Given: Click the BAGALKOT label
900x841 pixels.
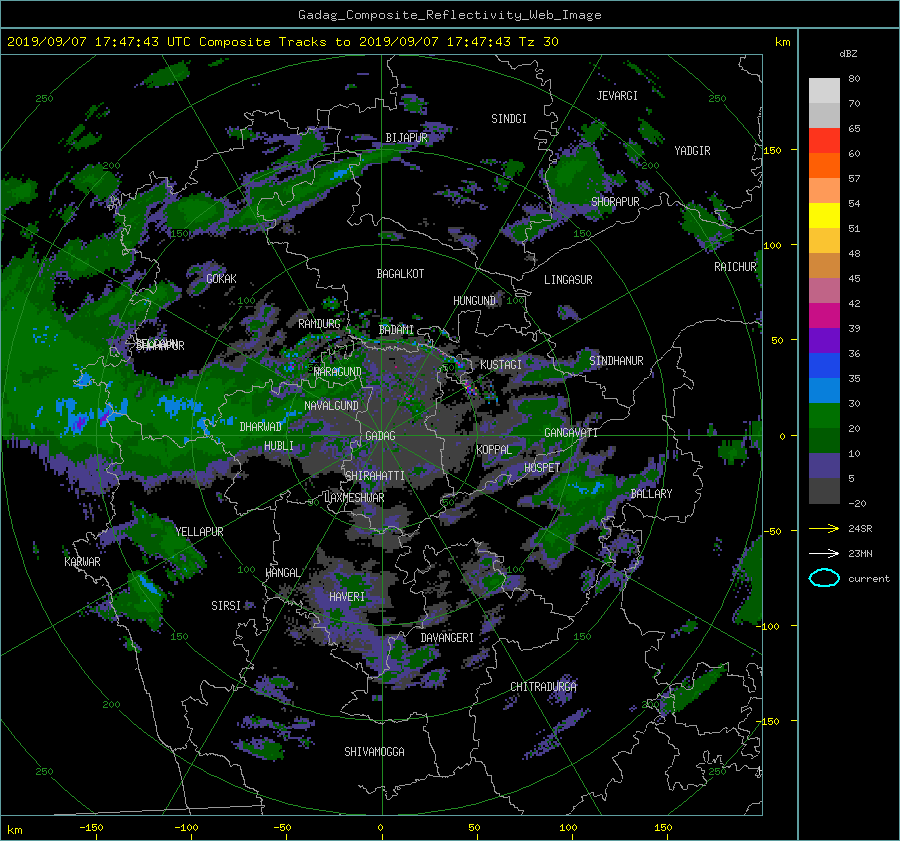Looking at the screenshot, I should coord(400,274).
